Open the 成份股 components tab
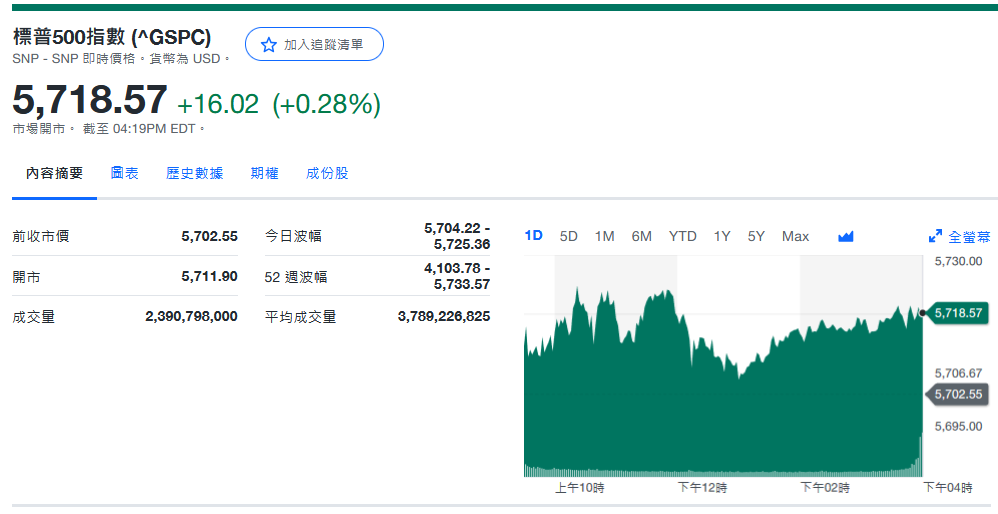 point(328,173)
